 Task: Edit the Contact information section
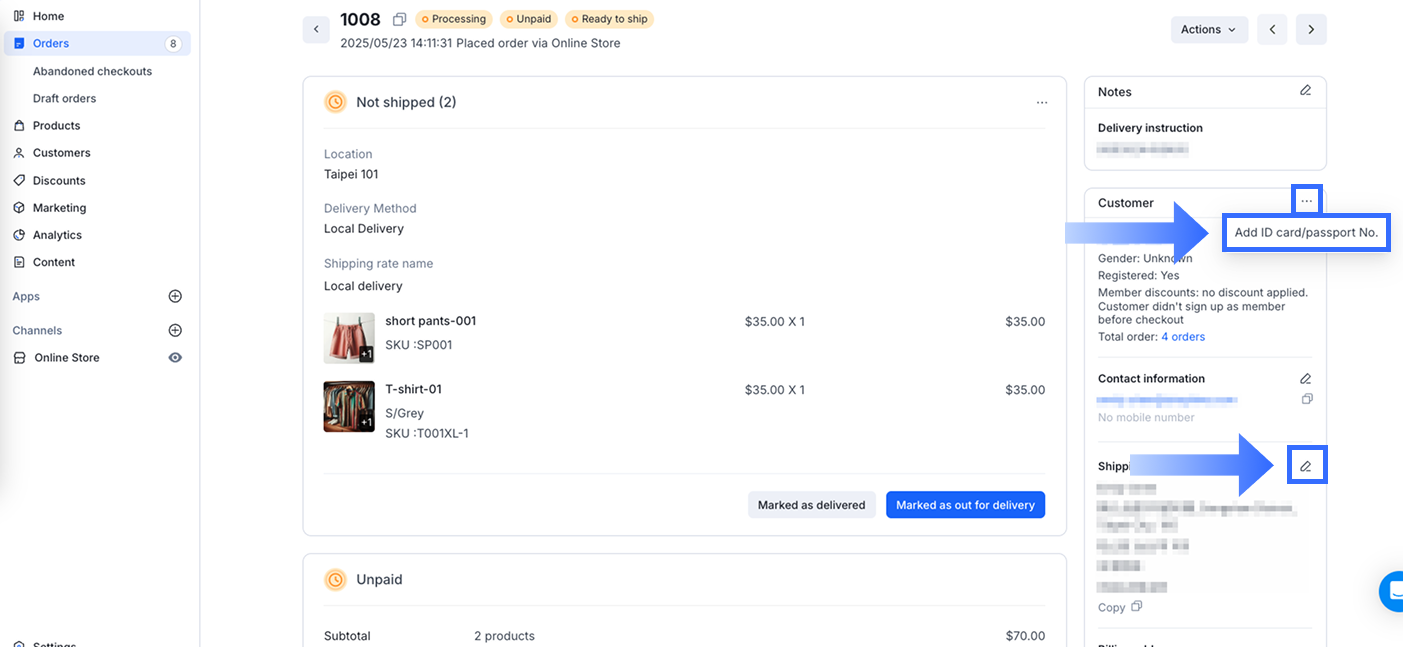(x=1305, y=379)
